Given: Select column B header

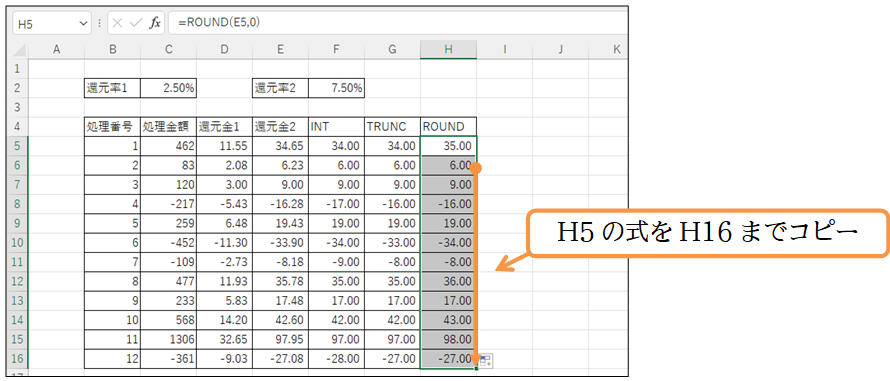Looking at the screenshot, I should click(112, 50).
